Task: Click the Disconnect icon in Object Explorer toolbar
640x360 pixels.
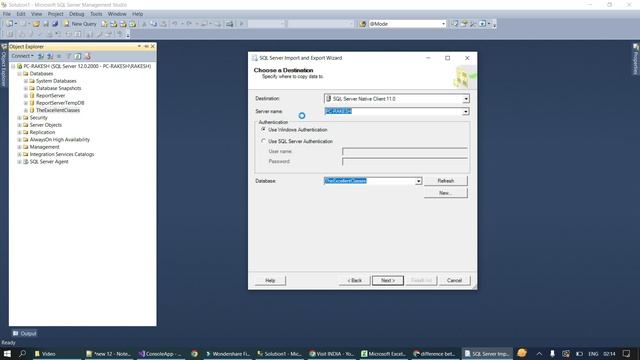Action: click(50, 56)
